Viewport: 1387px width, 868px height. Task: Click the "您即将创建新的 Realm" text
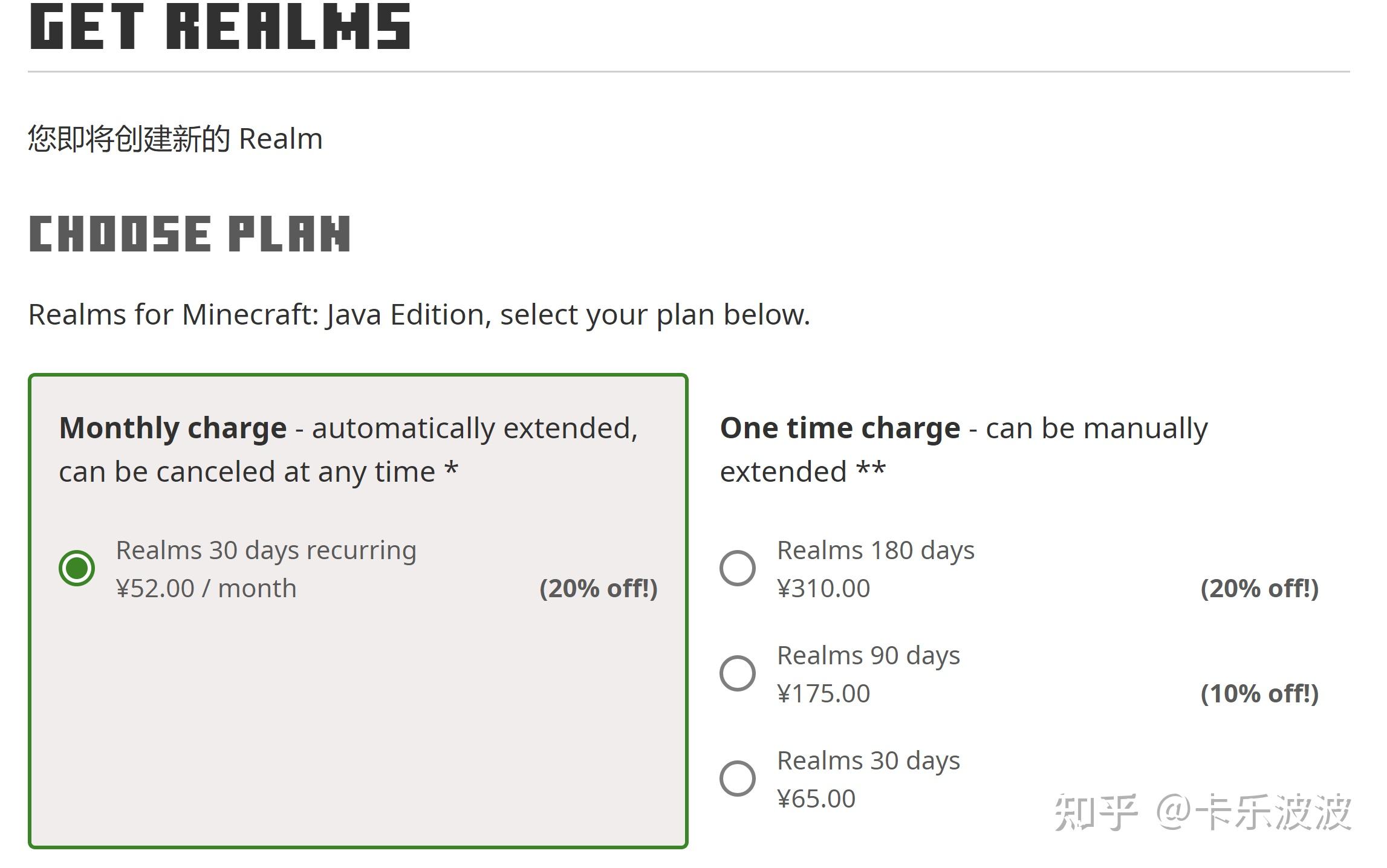click(x=175, y=139)
